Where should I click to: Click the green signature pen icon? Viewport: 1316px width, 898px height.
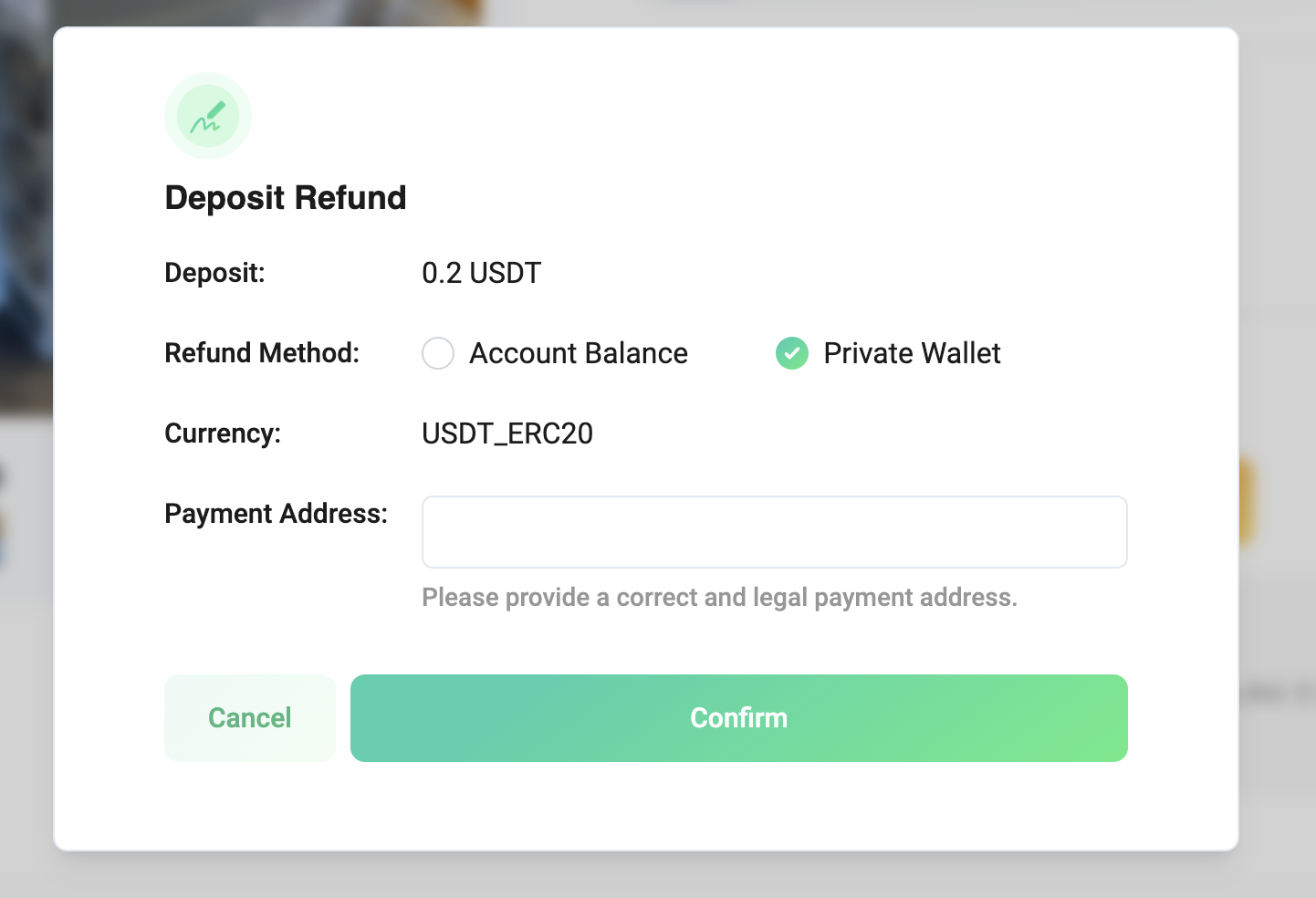[208, 117]
